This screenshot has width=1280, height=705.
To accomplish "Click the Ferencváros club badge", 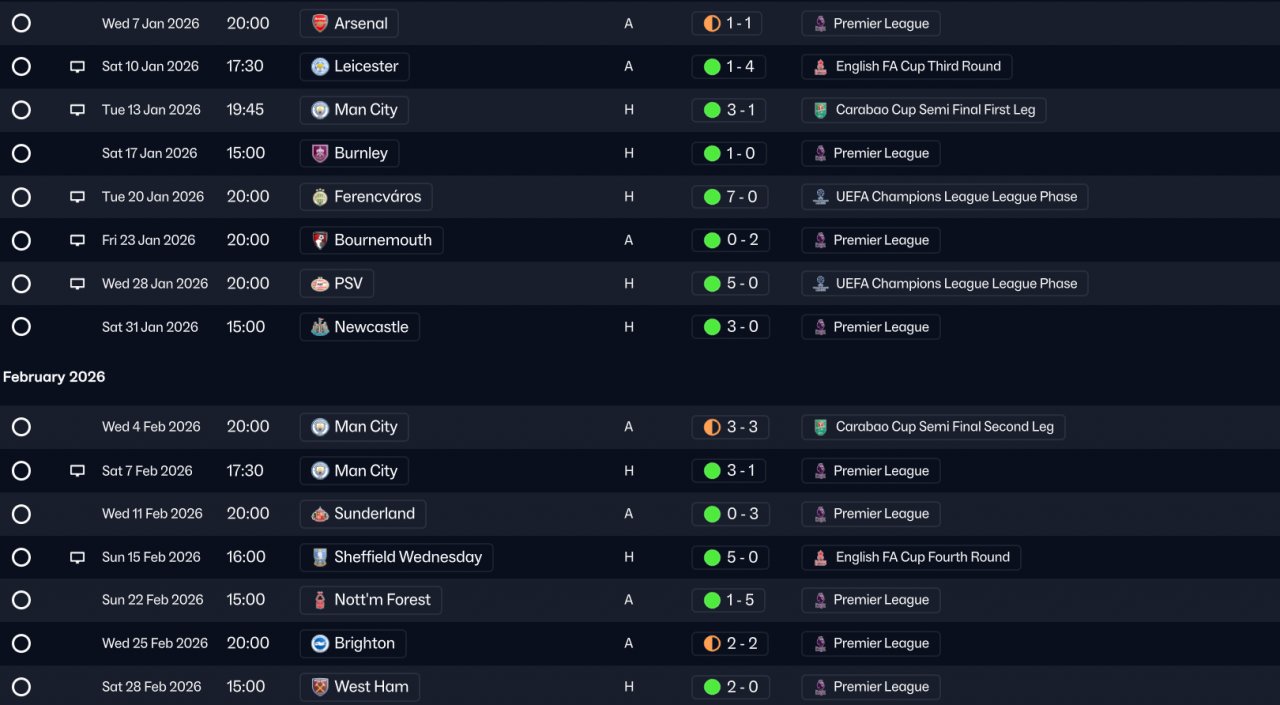I will (x=320, y=197).
